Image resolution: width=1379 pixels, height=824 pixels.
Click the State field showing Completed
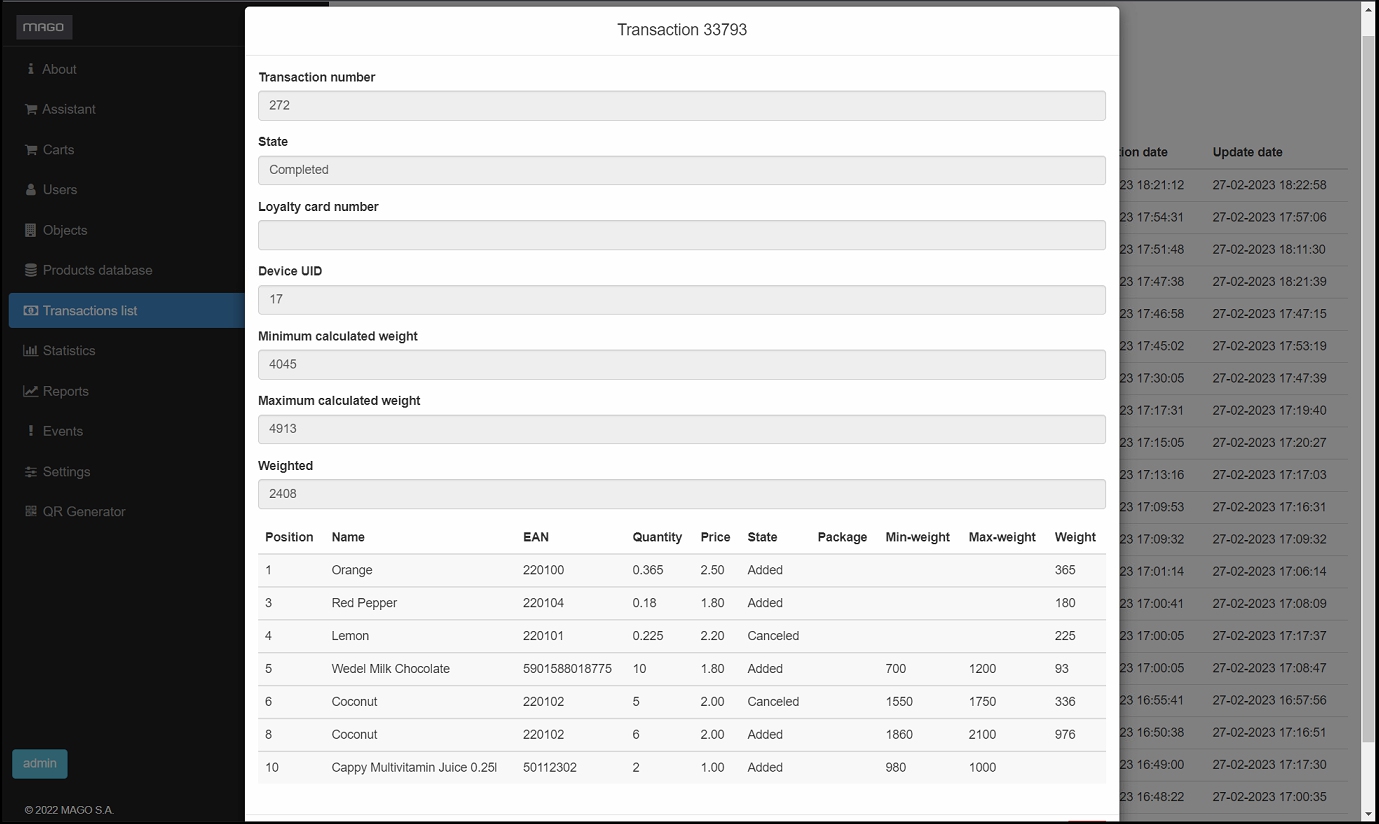[x=682, y=170]
